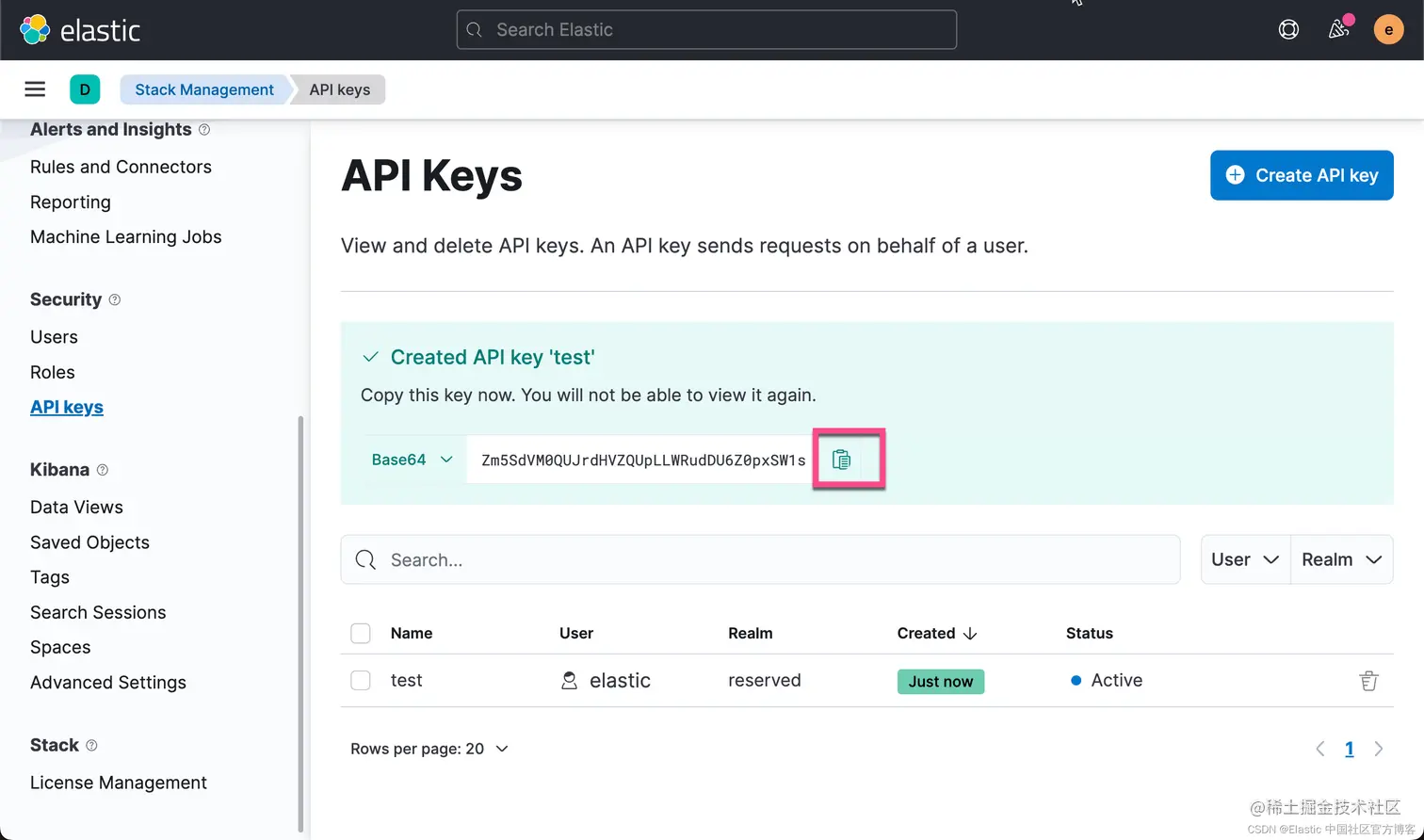Click the Active status cell
Screen dimensions: 1424x840
[x=1107, y=680]
